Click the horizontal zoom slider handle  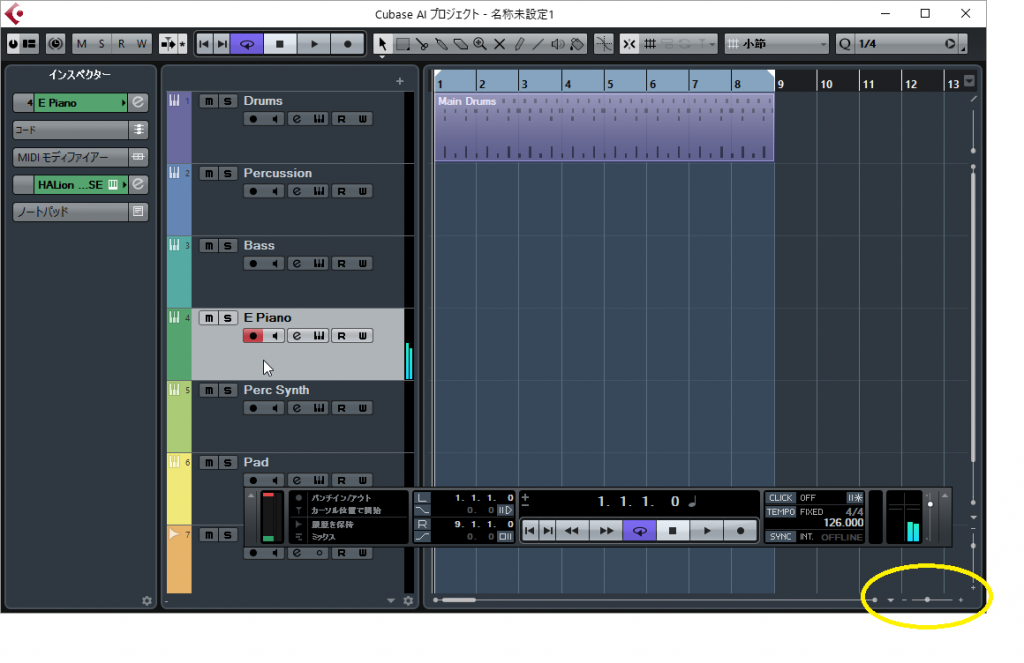(x=927, y=600)
